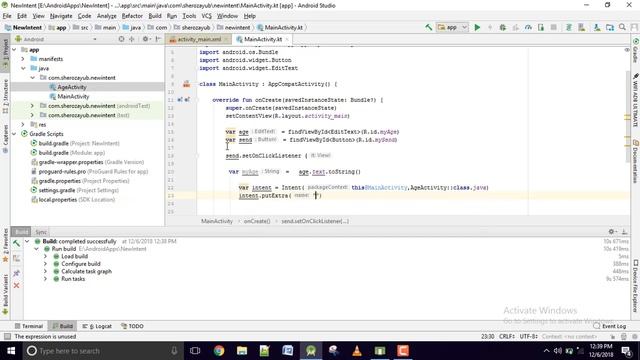This screenshot has height=360, width=640.
Task: Click the collapse-all icon in Project panel header
Action: click(131, 39)
